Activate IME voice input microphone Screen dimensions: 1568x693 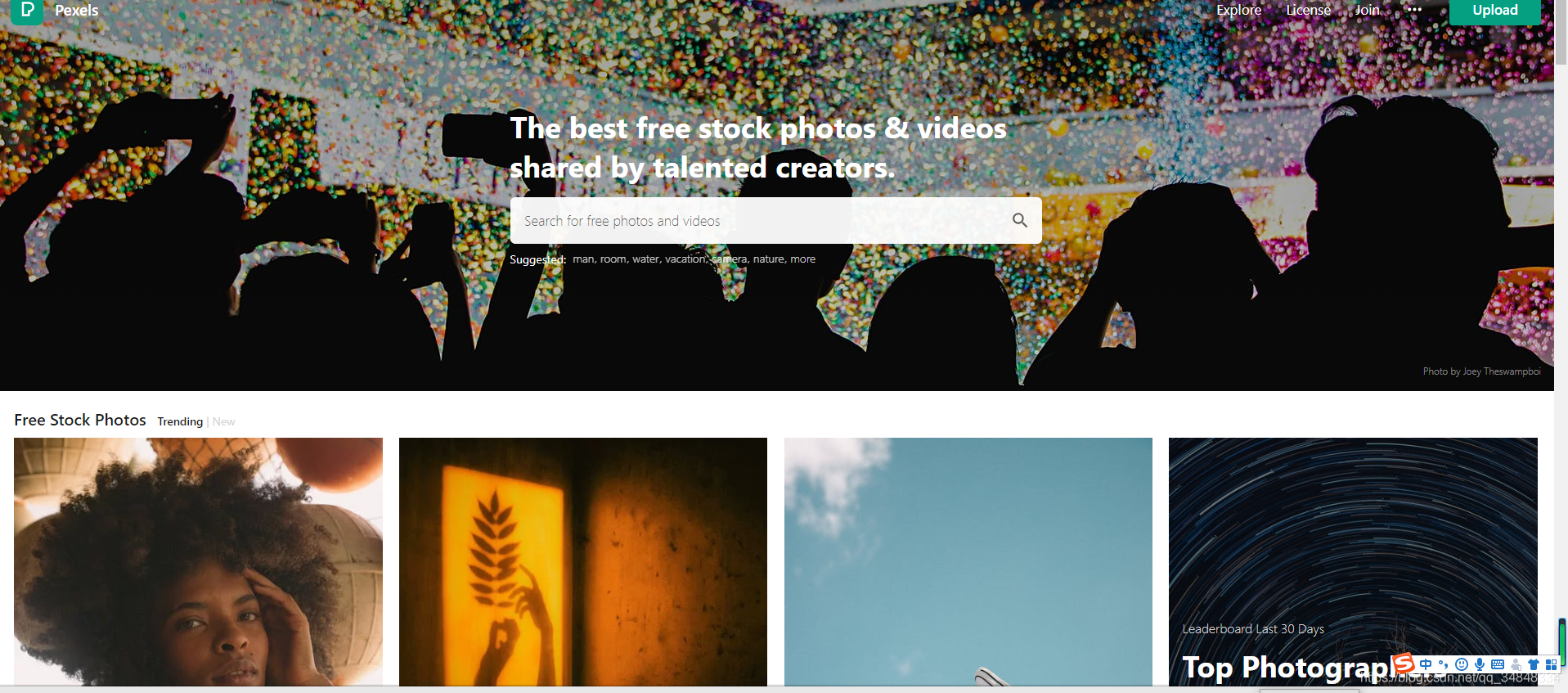pyautogui.click(x=1480, y=664)
